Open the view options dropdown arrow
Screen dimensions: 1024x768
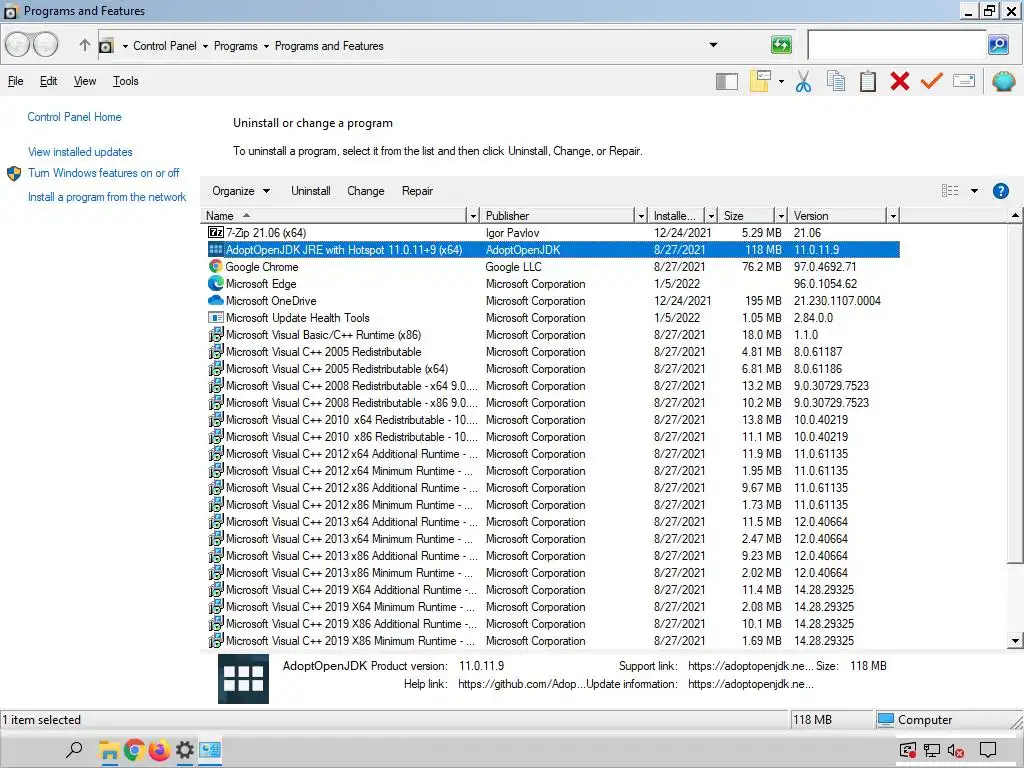pyautogui.click(x=974, y=191)
